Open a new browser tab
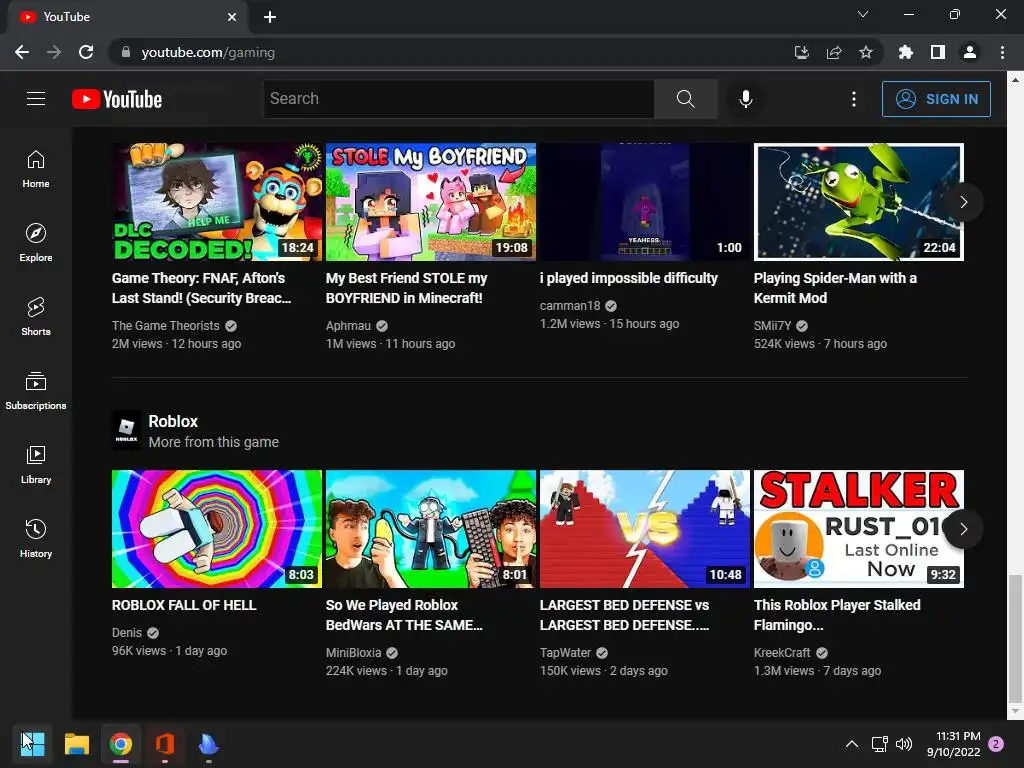 270,17
